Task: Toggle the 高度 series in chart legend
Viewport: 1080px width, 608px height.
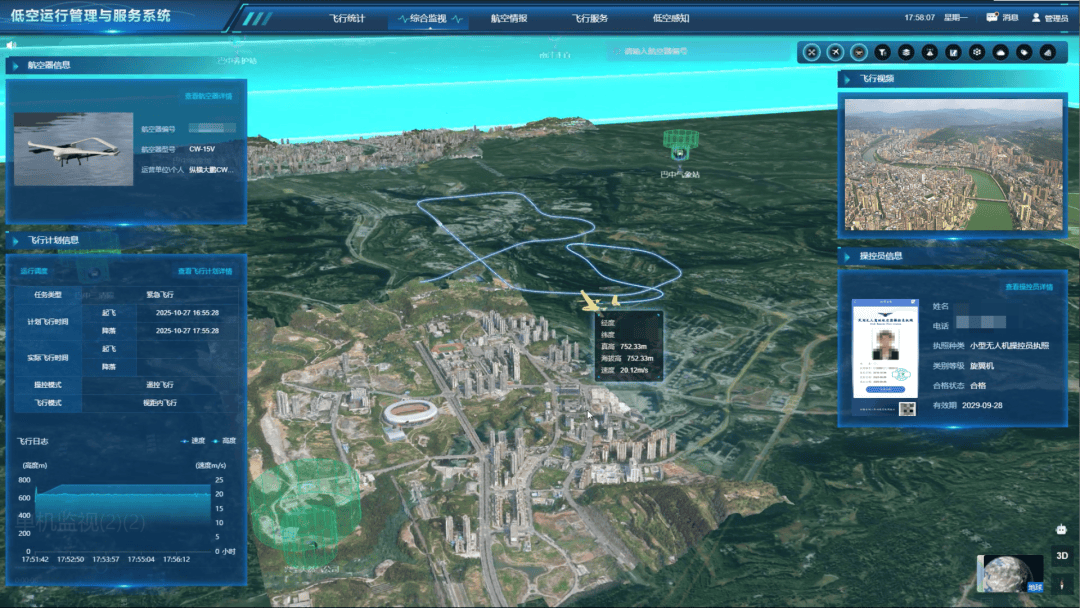Action: click(x=225, y=440)
